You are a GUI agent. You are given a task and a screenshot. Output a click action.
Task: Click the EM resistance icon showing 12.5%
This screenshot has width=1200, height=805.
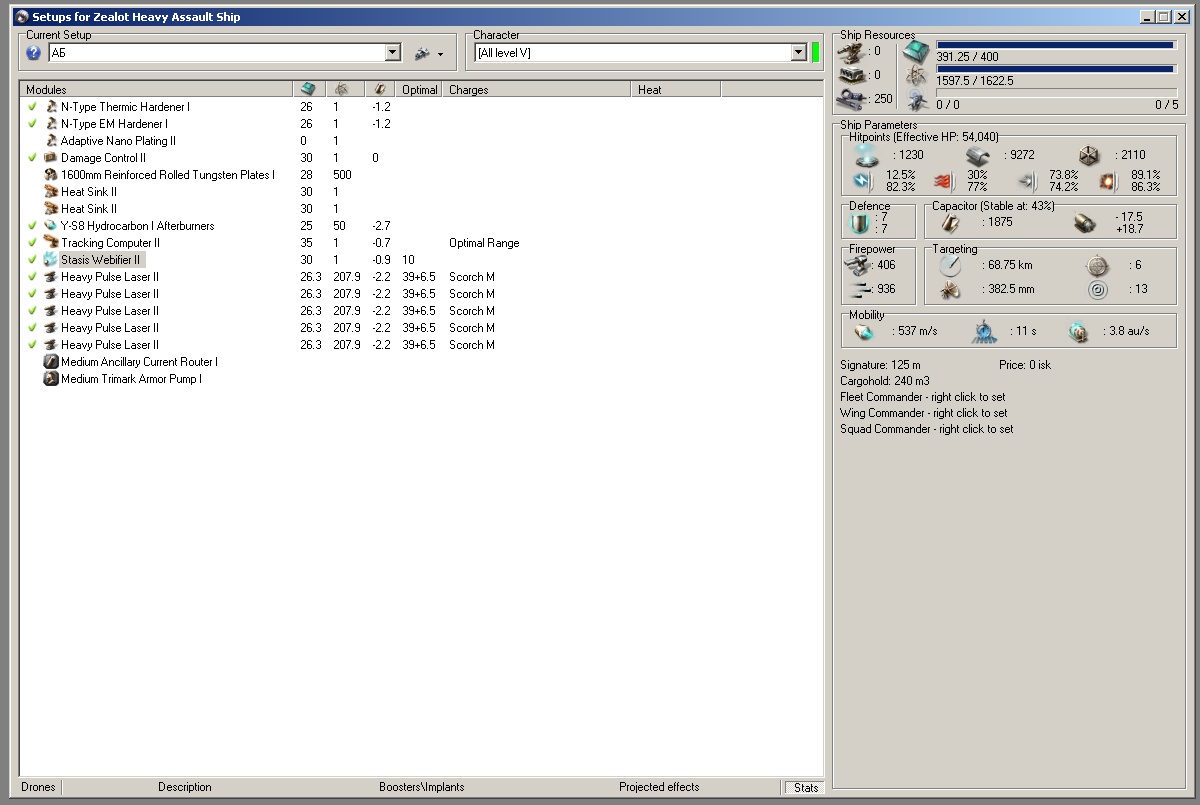(862, 181)
